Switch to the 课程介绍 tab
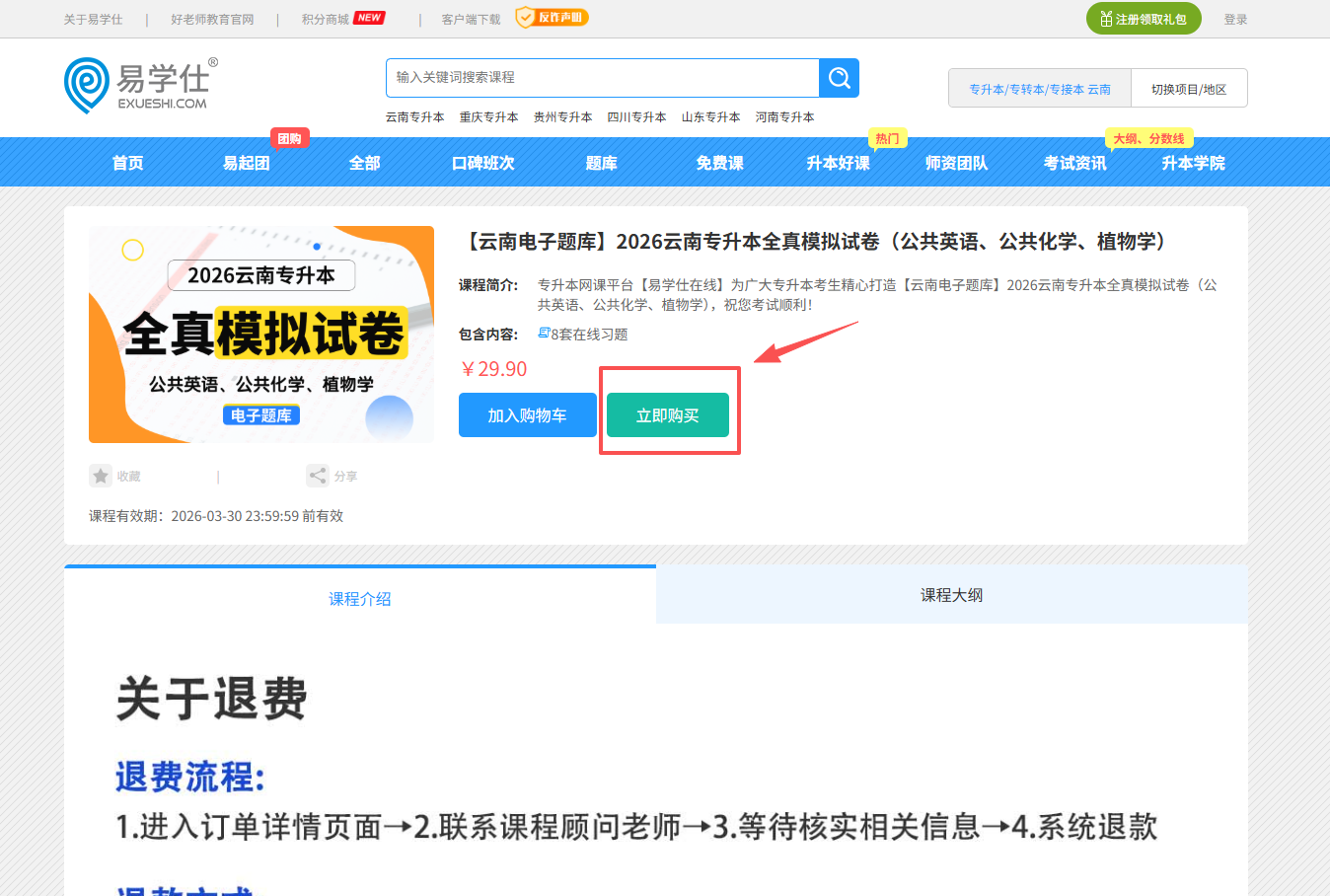Viewport: 1330px width, 896px height. [x=360, y=598]
